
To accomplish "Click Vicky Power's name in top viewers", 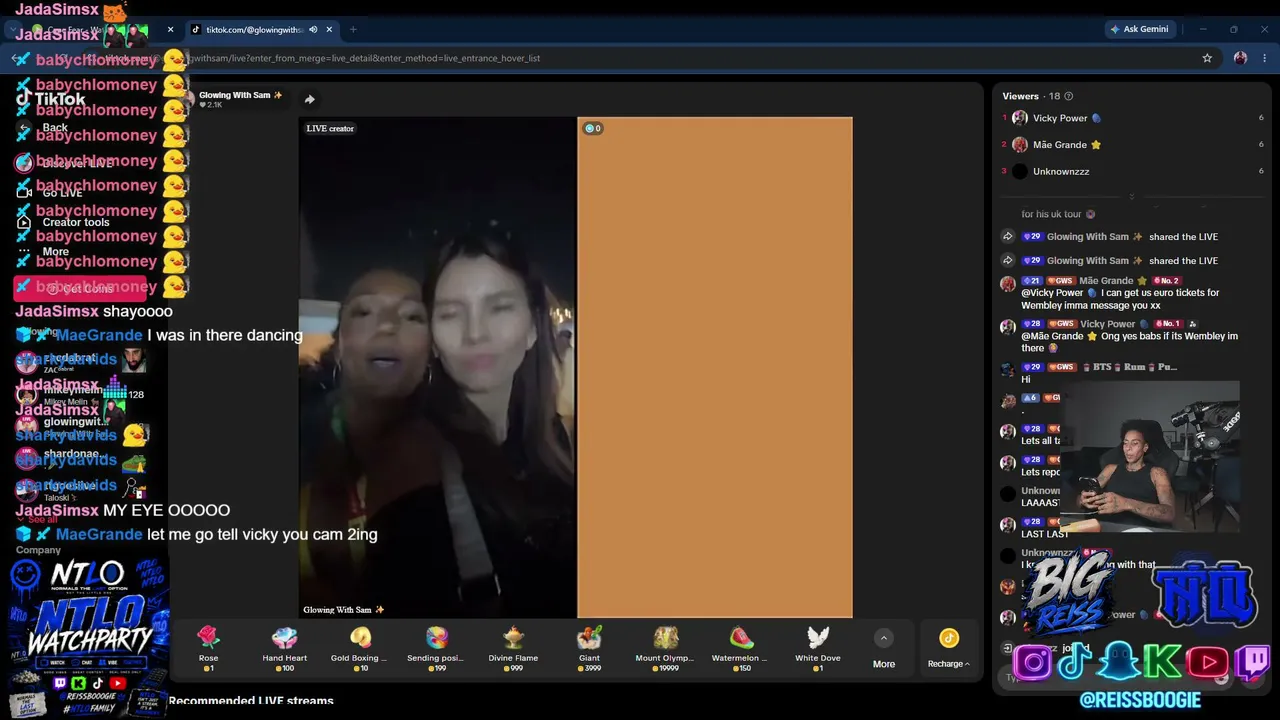I will point(1060,118).
